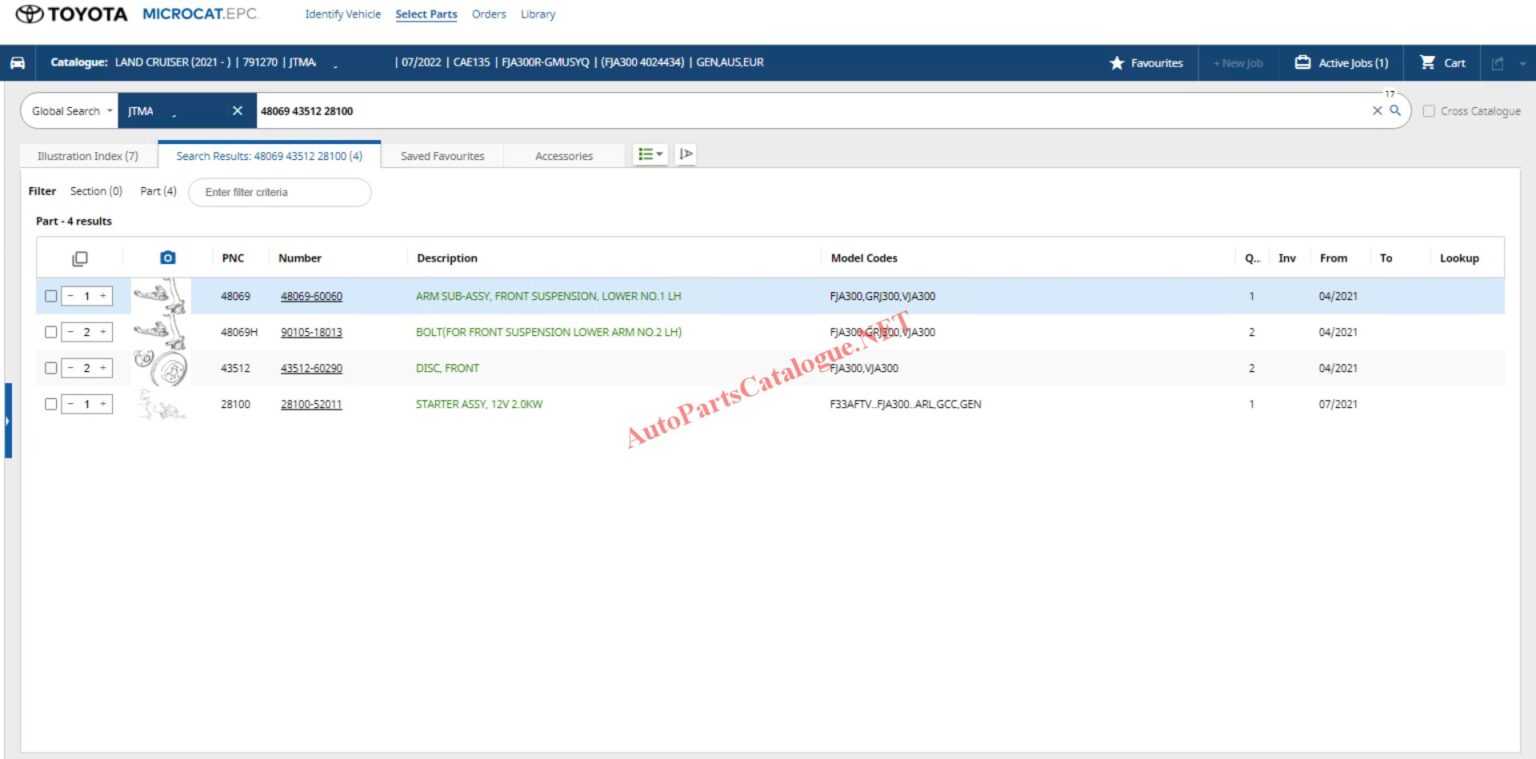The image size is (1536, 759).
Task: Remove the JTMA vehicle tag from search
Action: 237,111
